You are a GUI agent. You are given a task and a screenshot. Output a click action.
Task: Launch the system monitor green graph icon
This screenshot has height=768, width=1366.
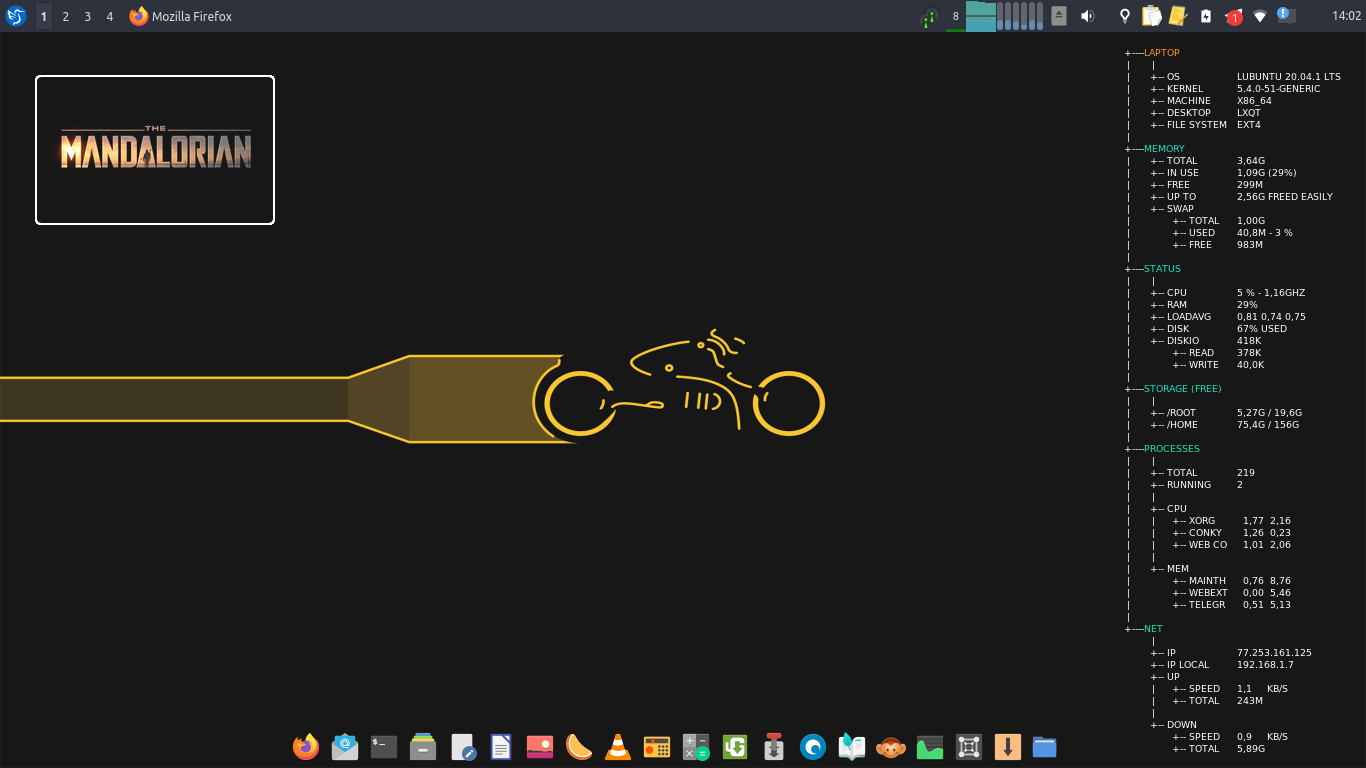tap(930, 747)
